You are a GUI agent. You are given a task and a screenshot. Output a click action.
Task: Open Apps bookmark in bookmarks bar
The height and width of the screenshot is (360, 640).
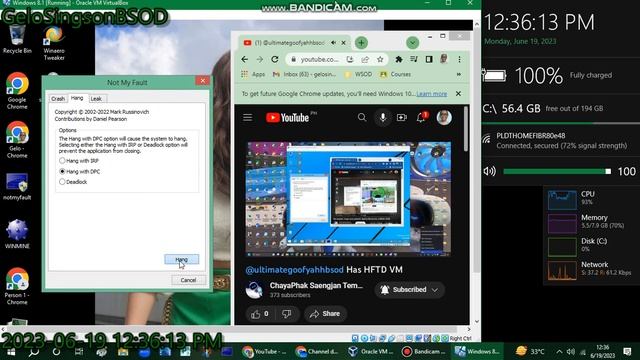point(253,74)
